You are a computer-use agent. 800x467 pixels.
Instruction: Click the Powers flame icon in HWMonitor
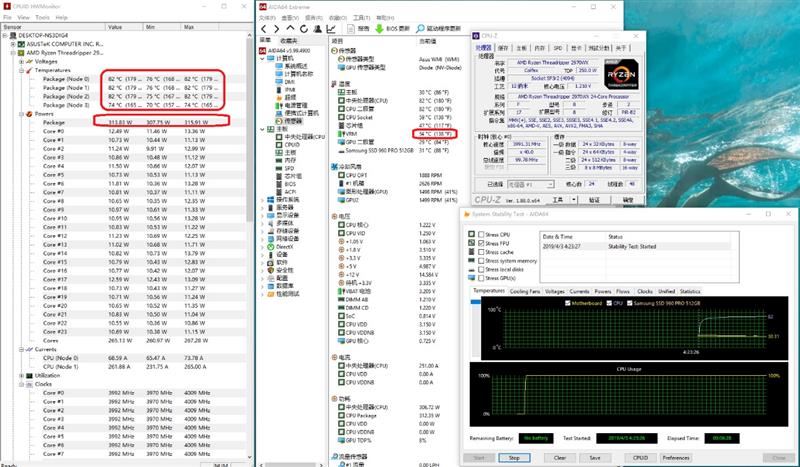point(29,114)
